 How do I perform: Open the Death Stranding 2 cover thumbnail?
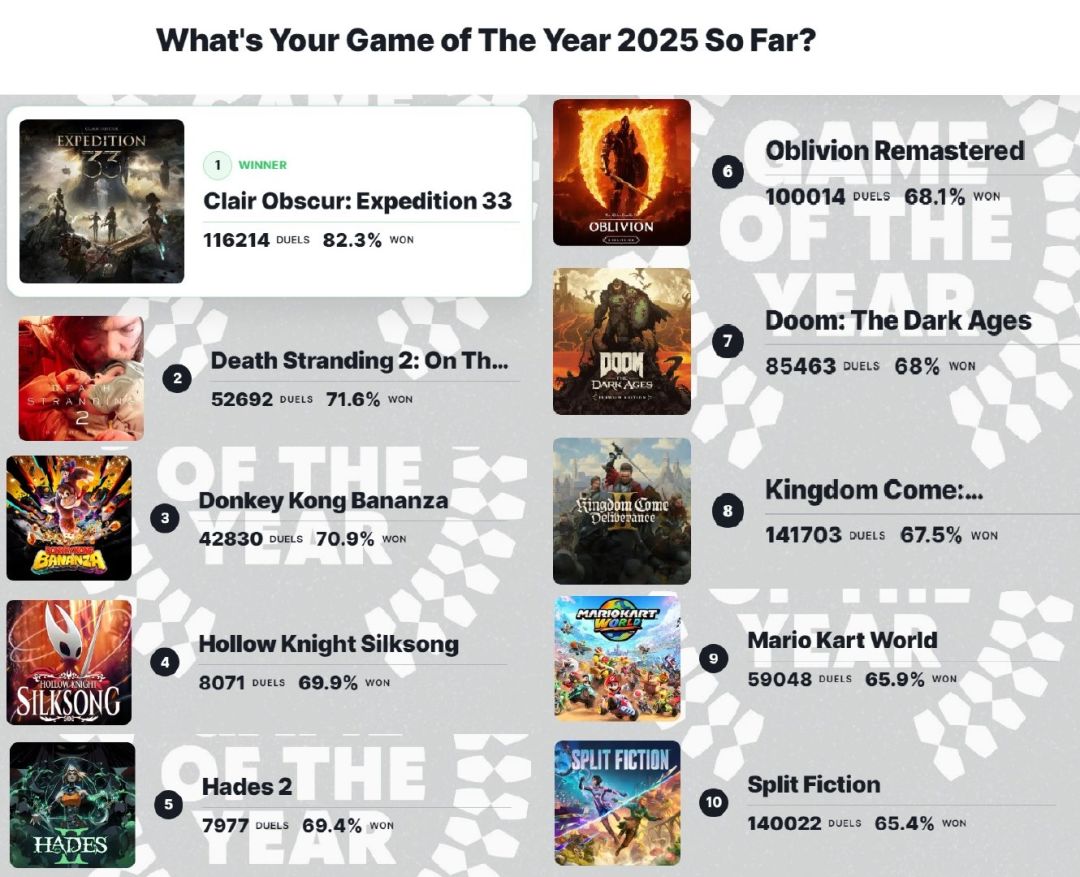point(81,378)
